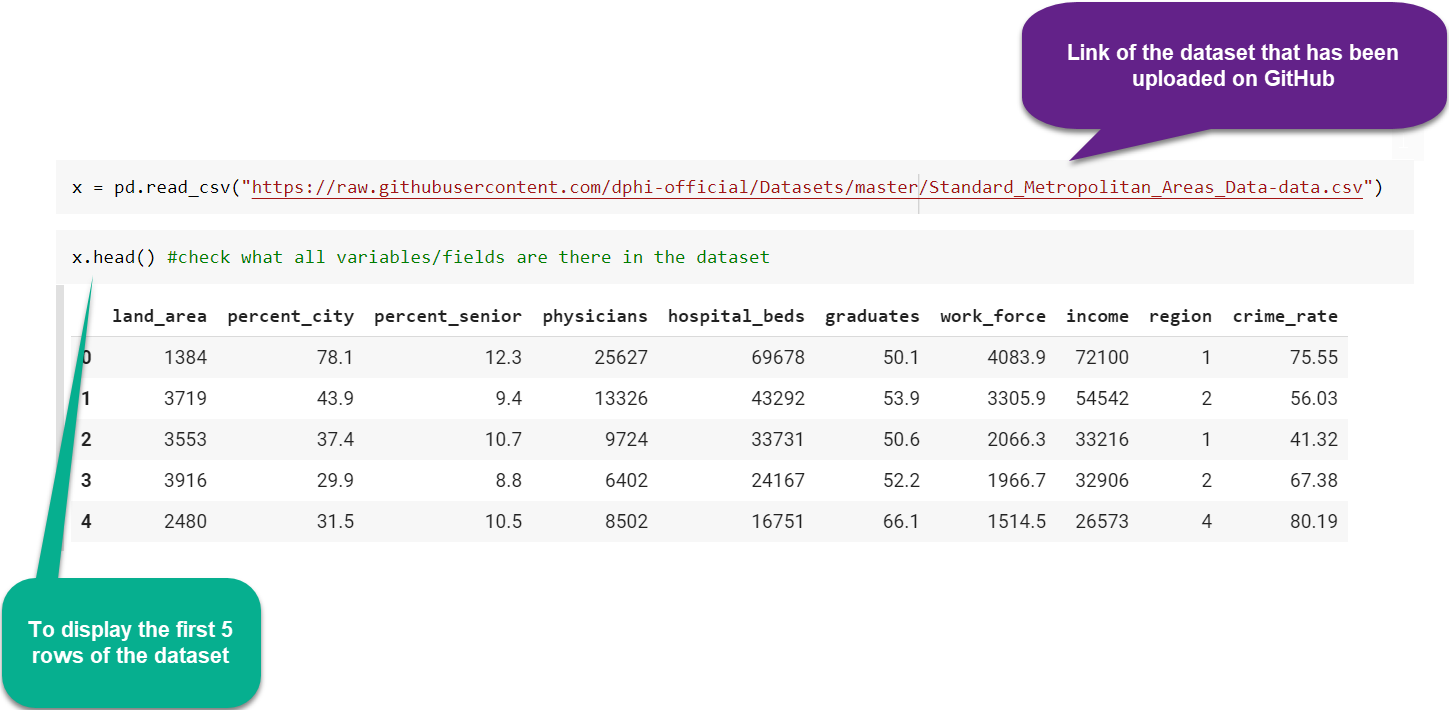Click the income value 72100
The width and height of the screenshot is (1449, 710).
(1101, 357)
